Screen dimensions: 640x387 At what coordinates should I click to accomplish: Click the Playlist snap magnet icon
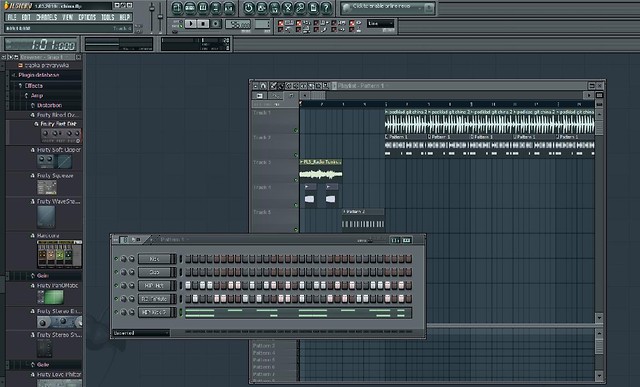pyautogui.click(x=263, y=86)
